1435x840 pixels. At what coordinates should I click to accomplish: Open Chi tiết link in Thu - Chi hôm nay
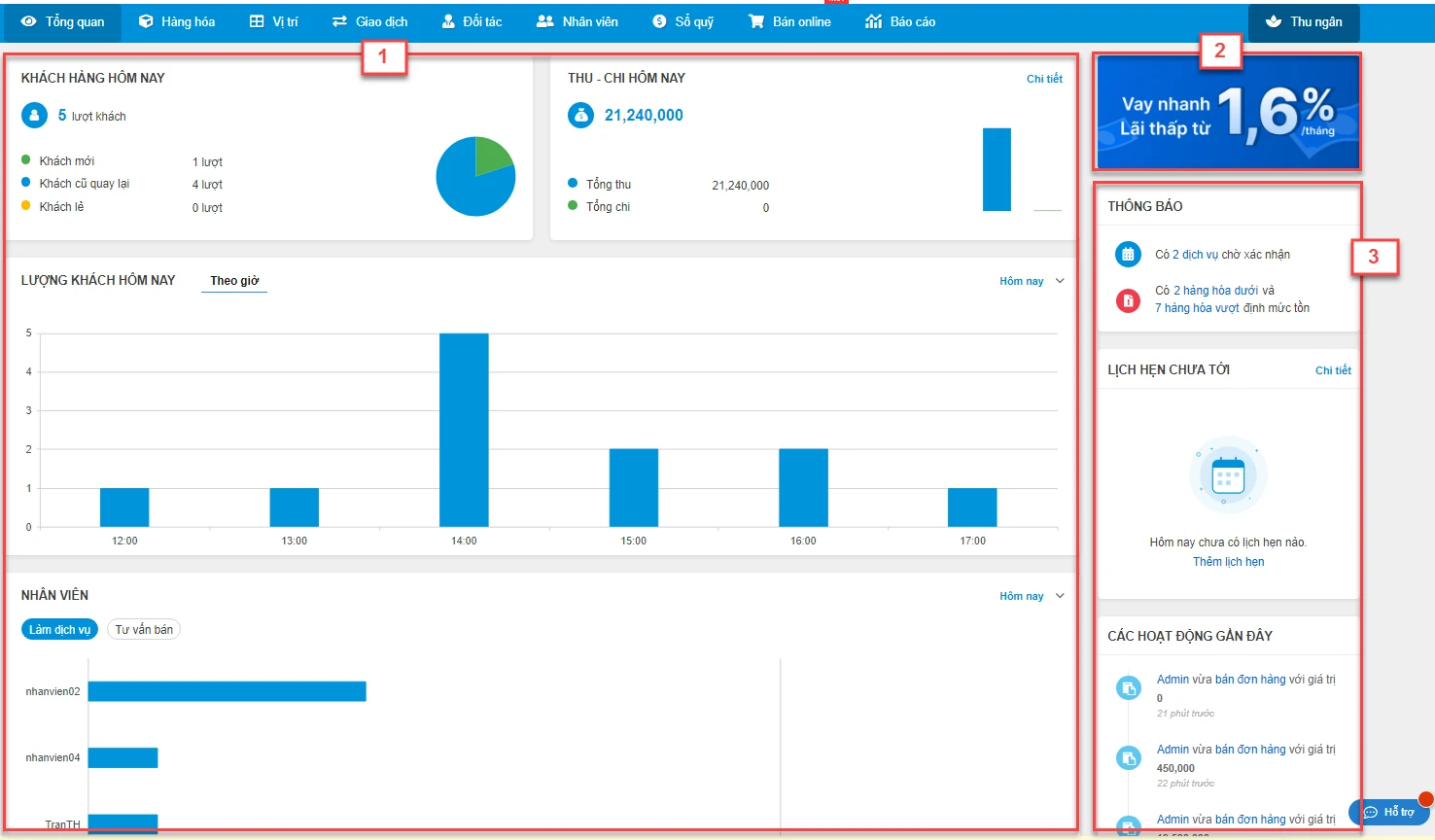tap(1044, 79)
